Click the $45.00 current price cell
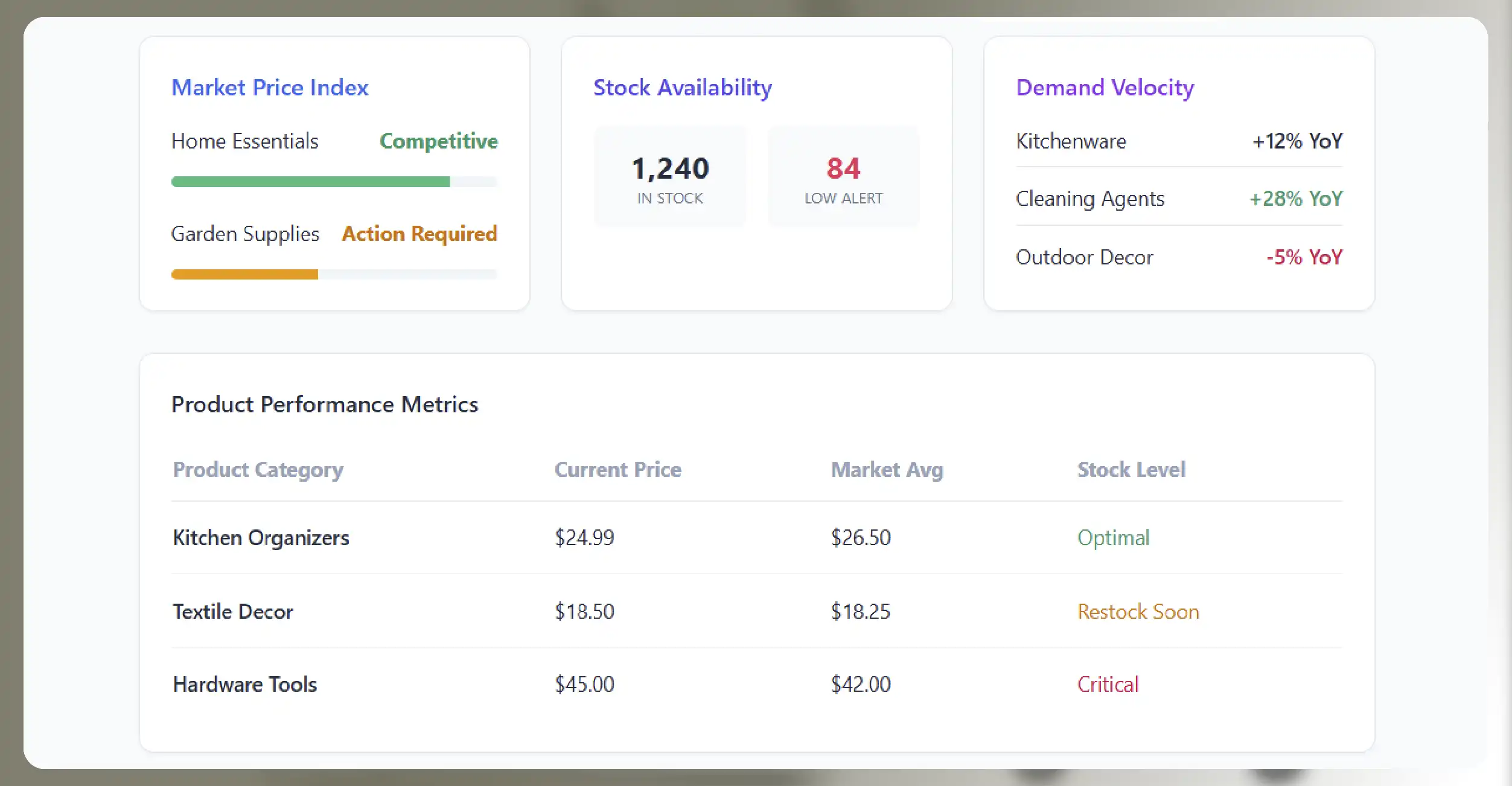The height and width of the screenshot is (786, 1512). [x=584, y=685]
